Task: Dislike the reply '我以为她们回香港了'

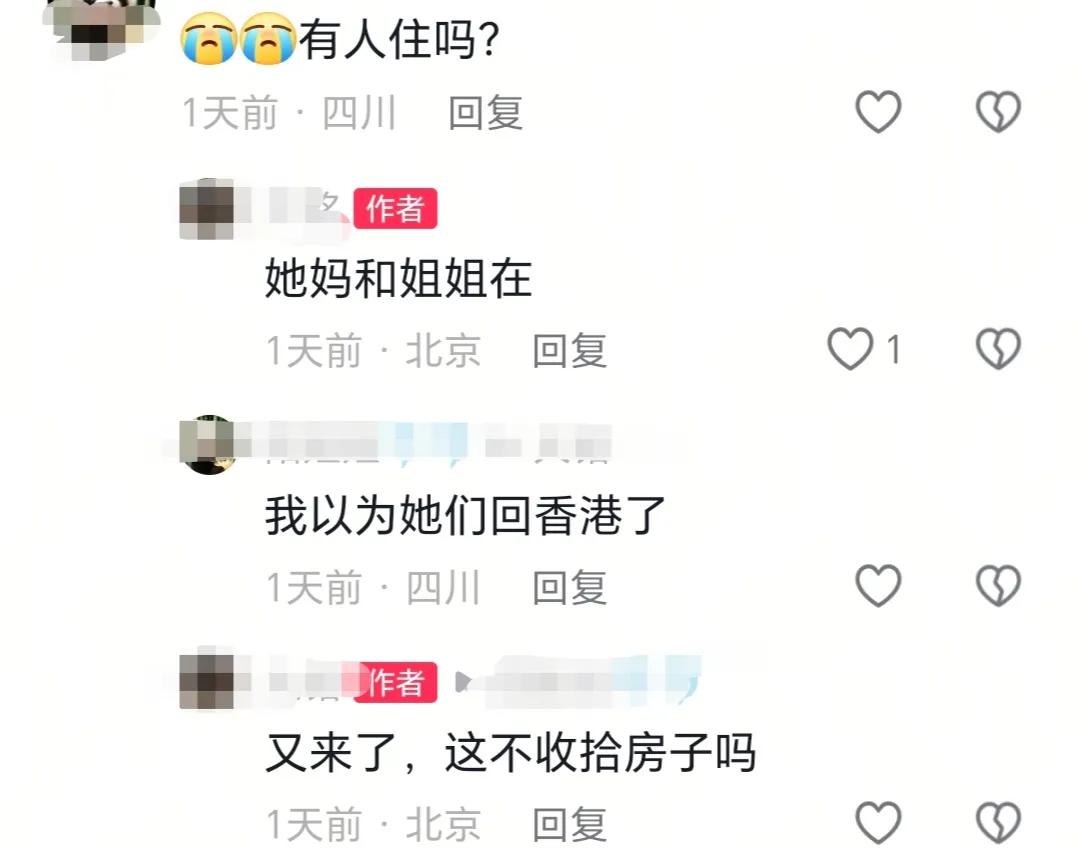Action: pyautogui.click(x=998, y=586)
